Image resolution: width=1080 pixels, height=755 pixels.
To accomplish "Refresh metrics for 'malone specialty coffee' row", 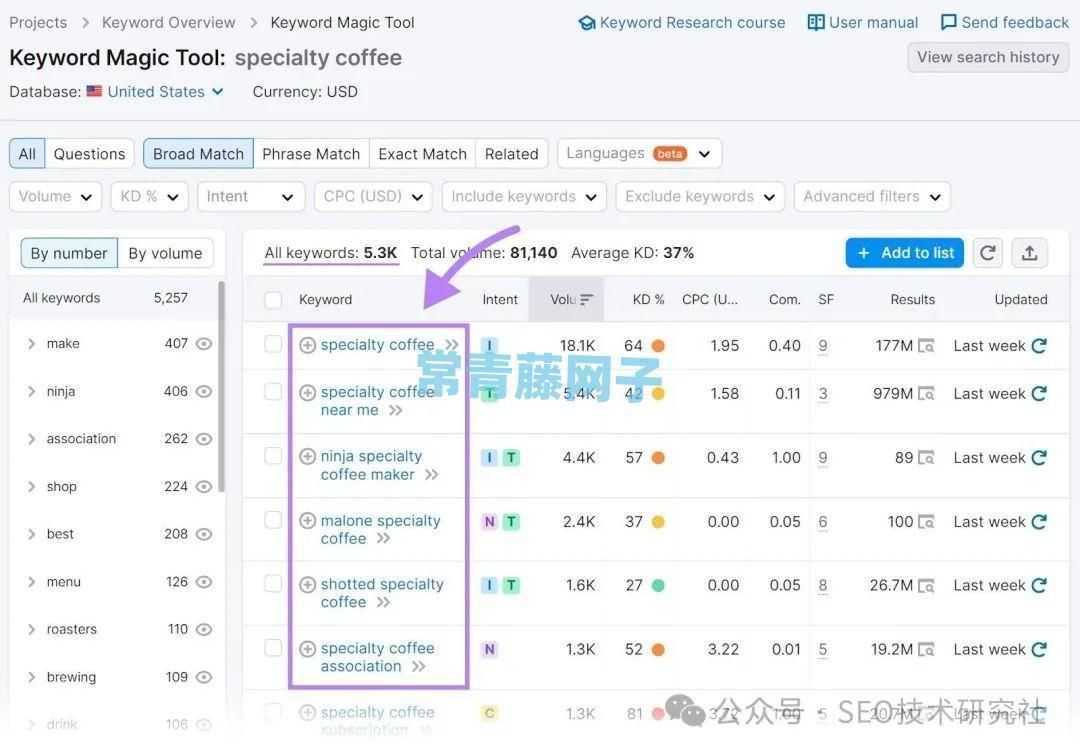I will point(1039,521).
